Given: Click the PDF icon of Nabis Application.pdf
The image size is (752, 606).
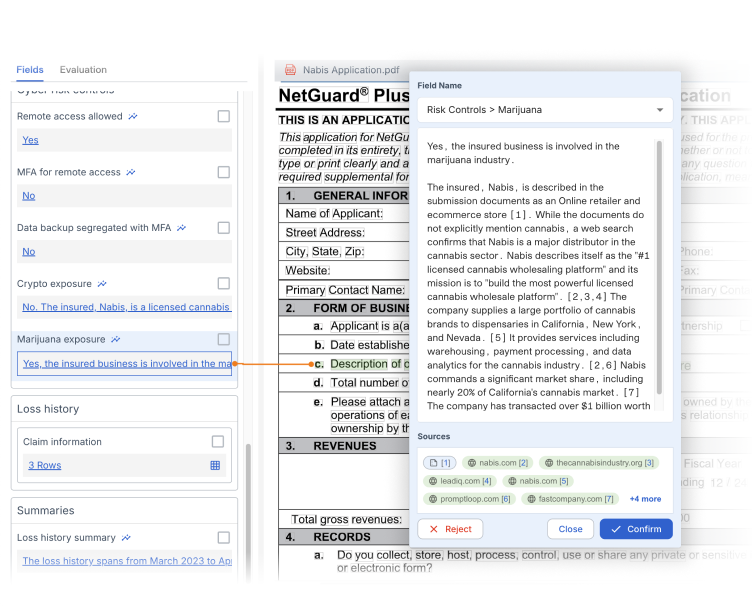Looking at the screenshot, I should click(x=290, y=70).
